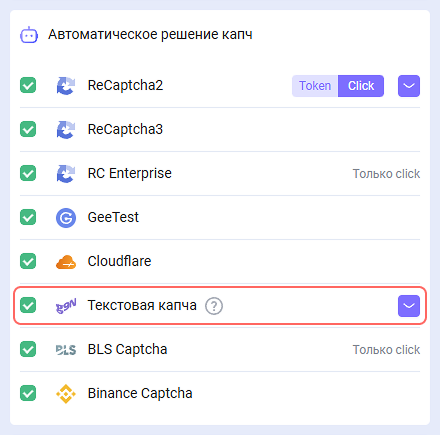The image size is (440, 435).
Task: Switch ReCaptcha2 mode to Token
Action: [x=315, y=86]
